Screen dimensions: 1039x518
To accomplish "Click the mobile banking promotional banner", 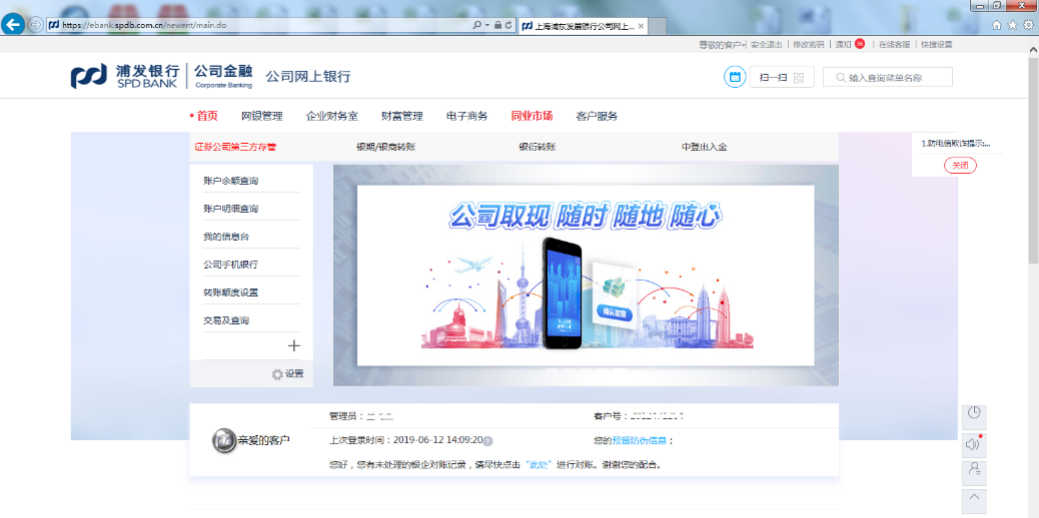I will 585,275.
